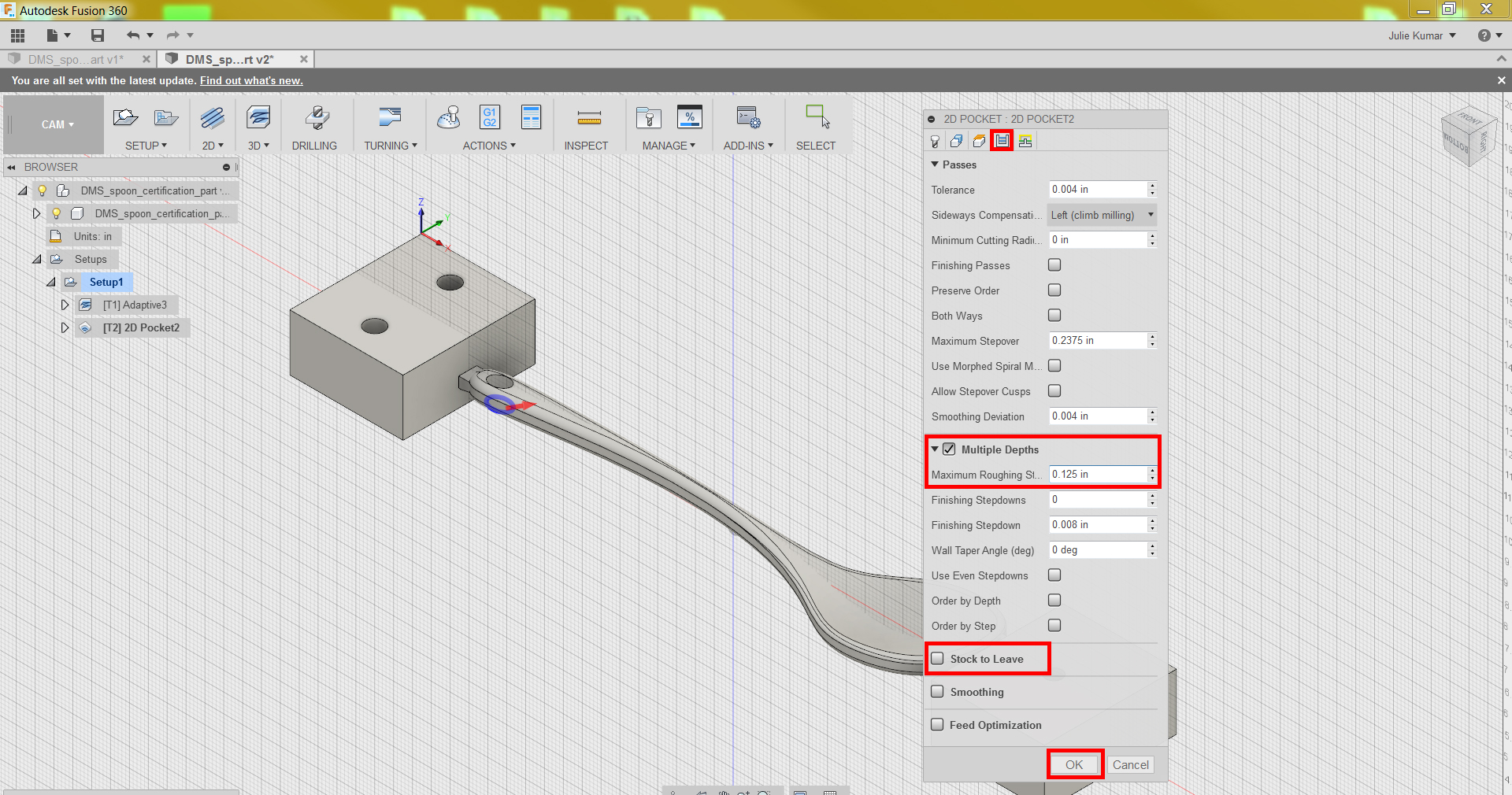Click the folder icon beside New Setup

pyautogui.click(x=166, y=118)
